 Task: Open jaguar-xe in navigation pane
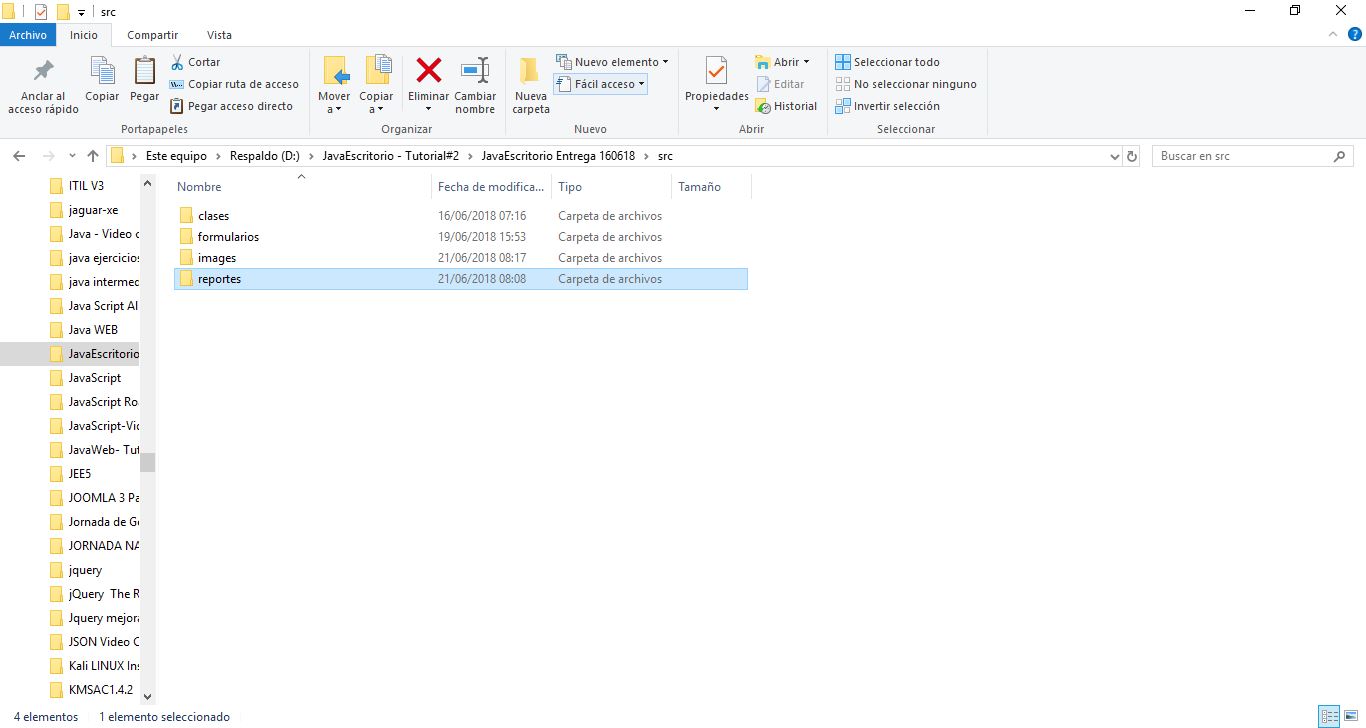tap(93, 210)
